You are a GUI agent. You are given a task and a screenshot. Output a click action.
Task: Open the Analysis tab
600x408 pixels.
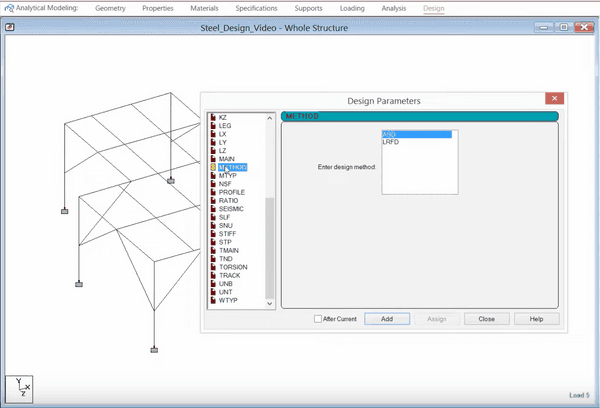coord(394,8)
